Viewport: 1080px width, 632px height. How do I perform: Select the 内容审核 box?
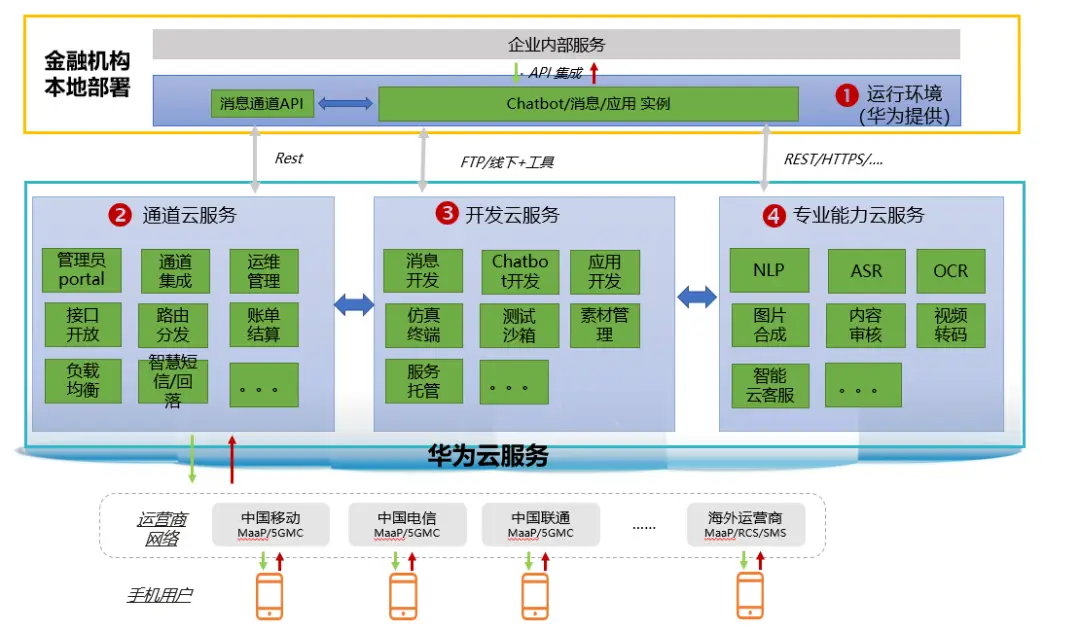[x=866, y=325]
